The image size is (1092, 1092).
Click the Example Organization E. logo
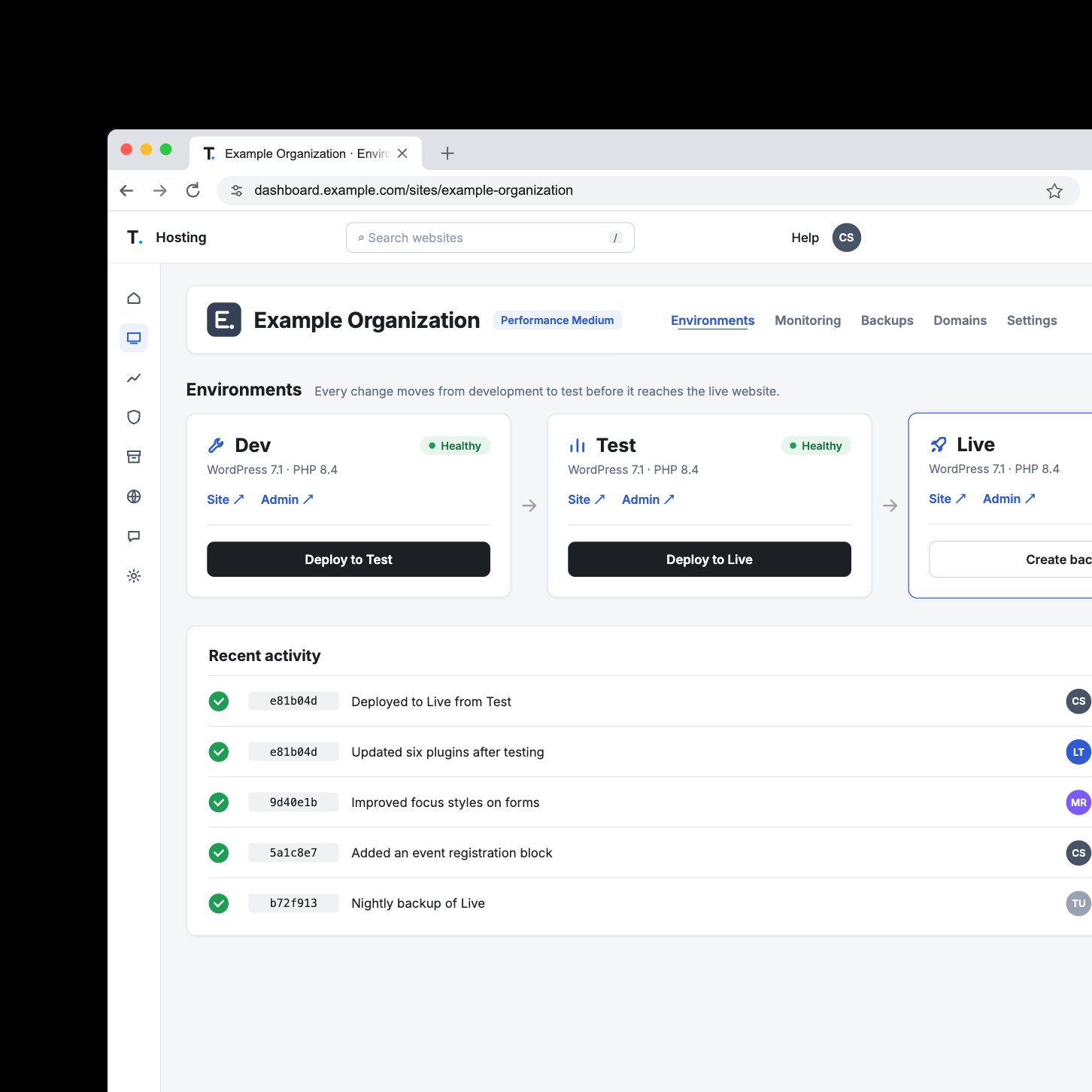224,320
